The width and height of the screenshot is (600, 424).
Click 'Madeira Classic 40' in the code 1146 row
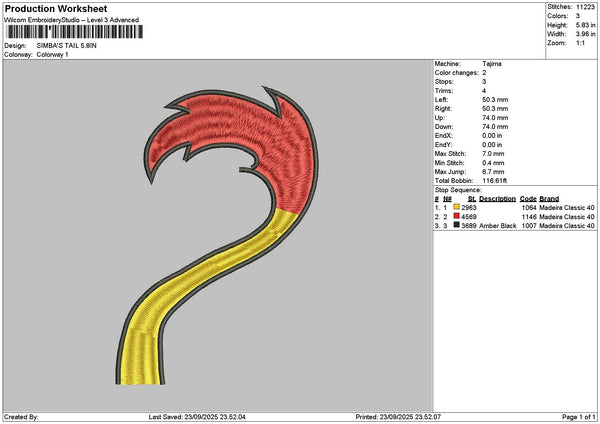pyautogui.click(x=567, y=217)
